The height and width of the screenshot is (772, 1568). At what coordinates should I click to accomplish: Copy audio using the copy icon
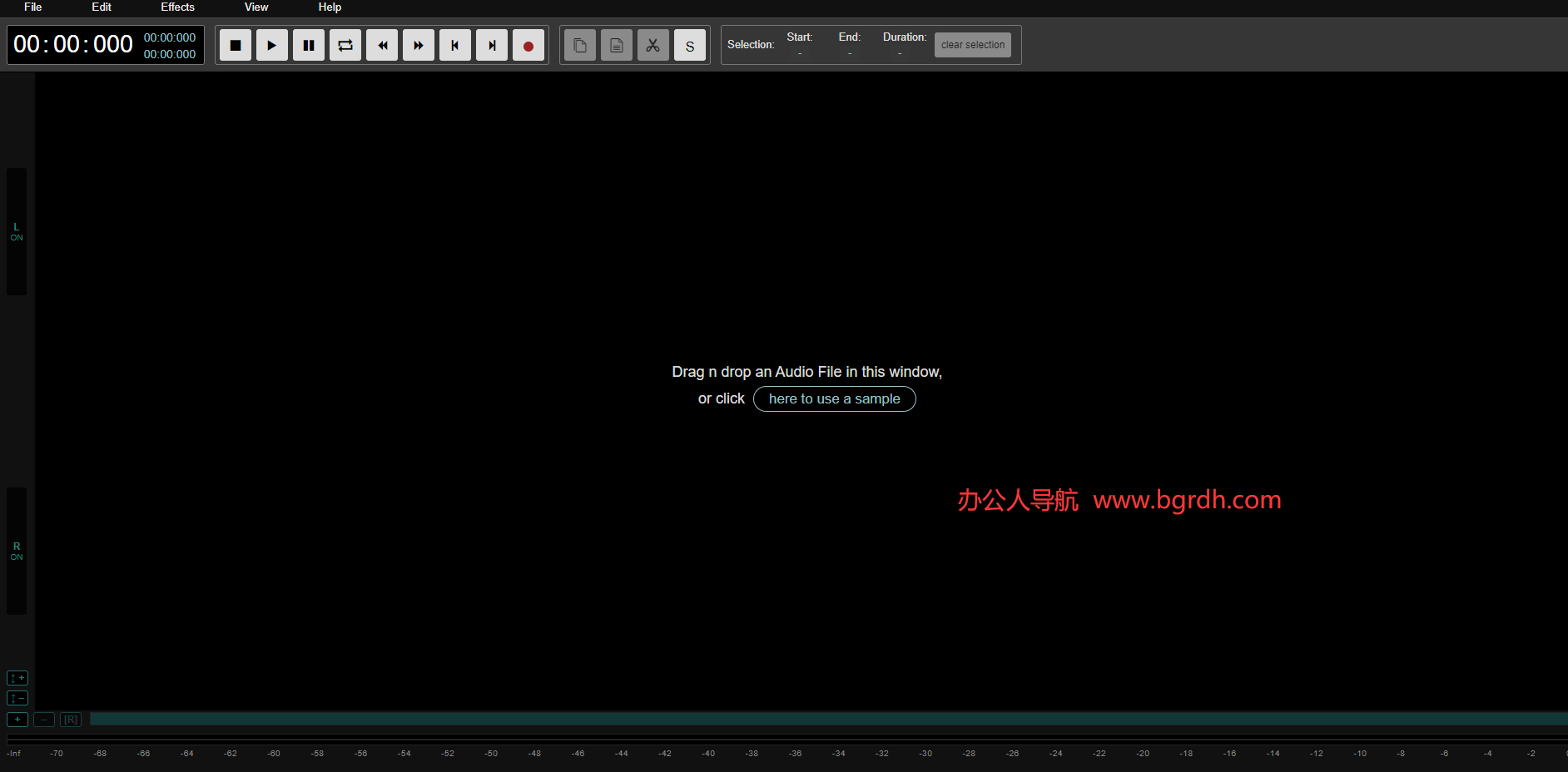pyautogui.click(x=579, y=45)
